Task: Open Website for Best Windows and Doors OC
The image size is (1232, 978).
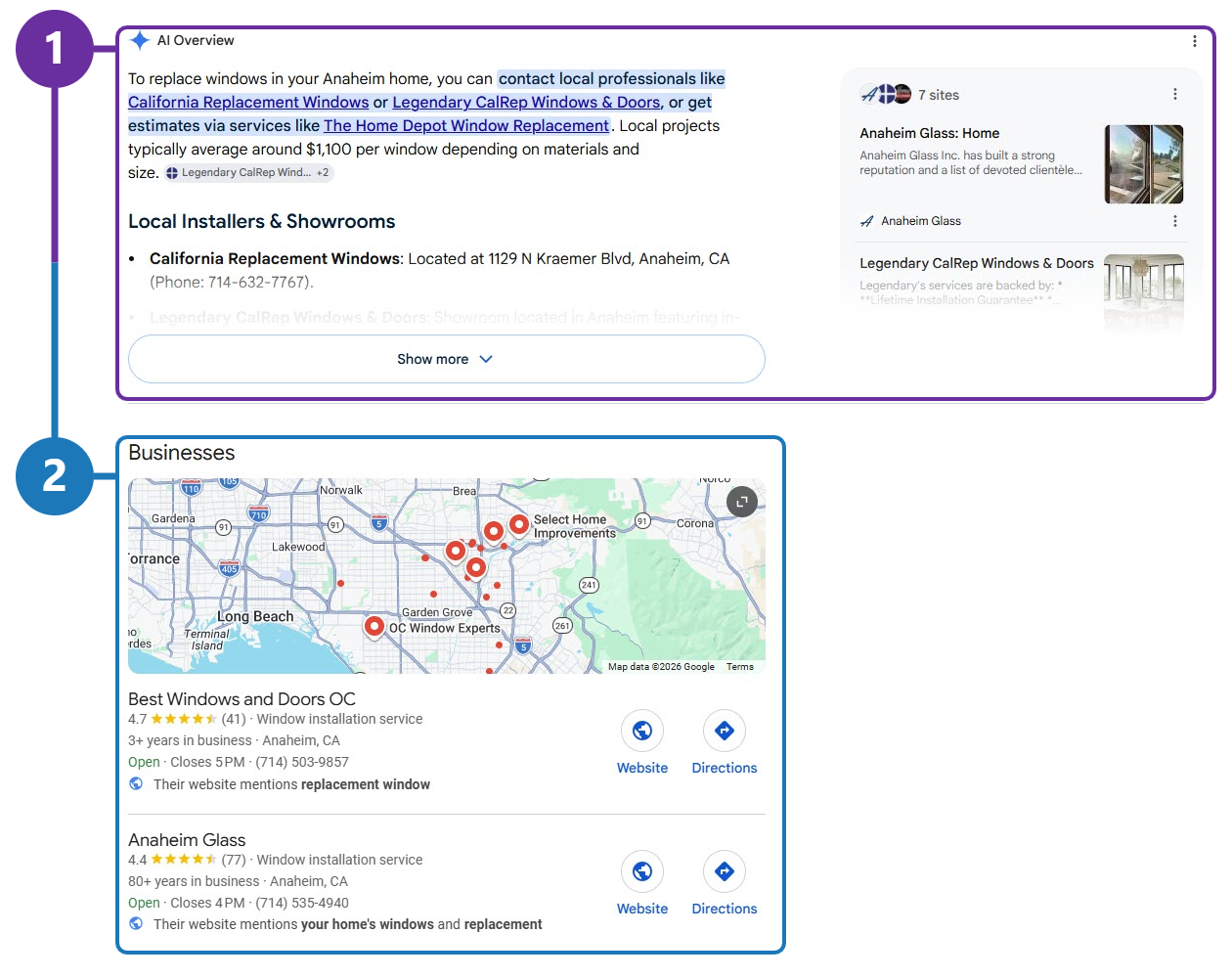Action: [x=642, y=743]
